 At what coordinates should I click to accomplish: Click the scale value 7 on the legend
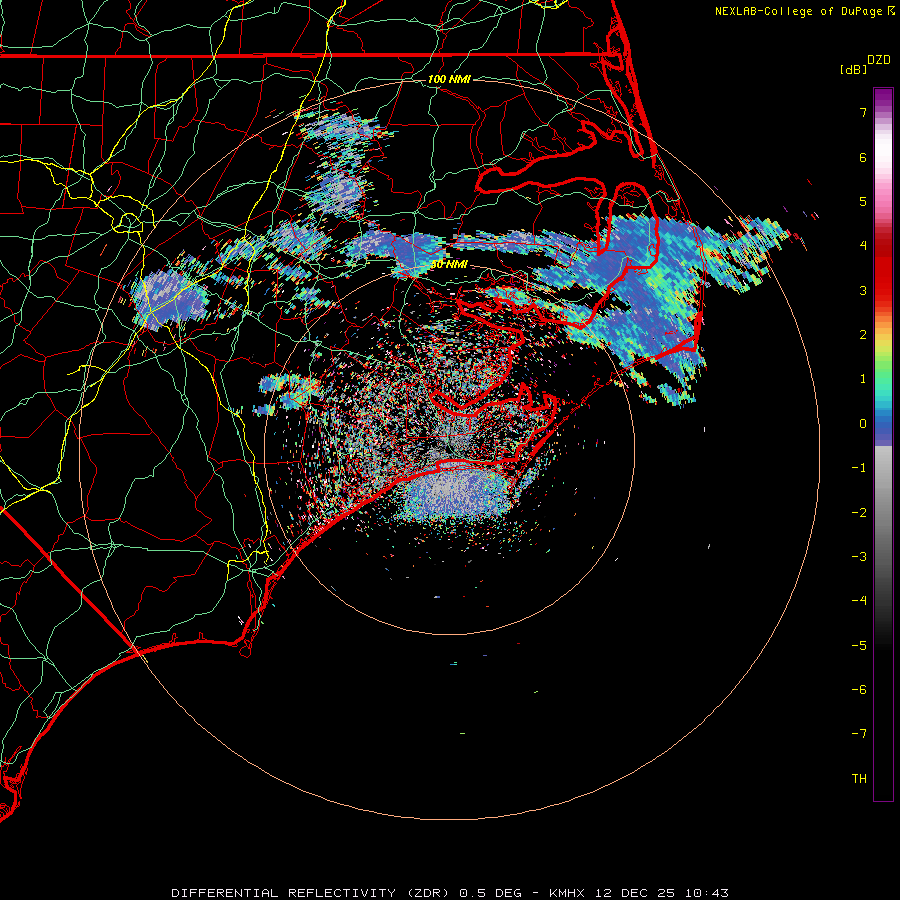[863, 112]
